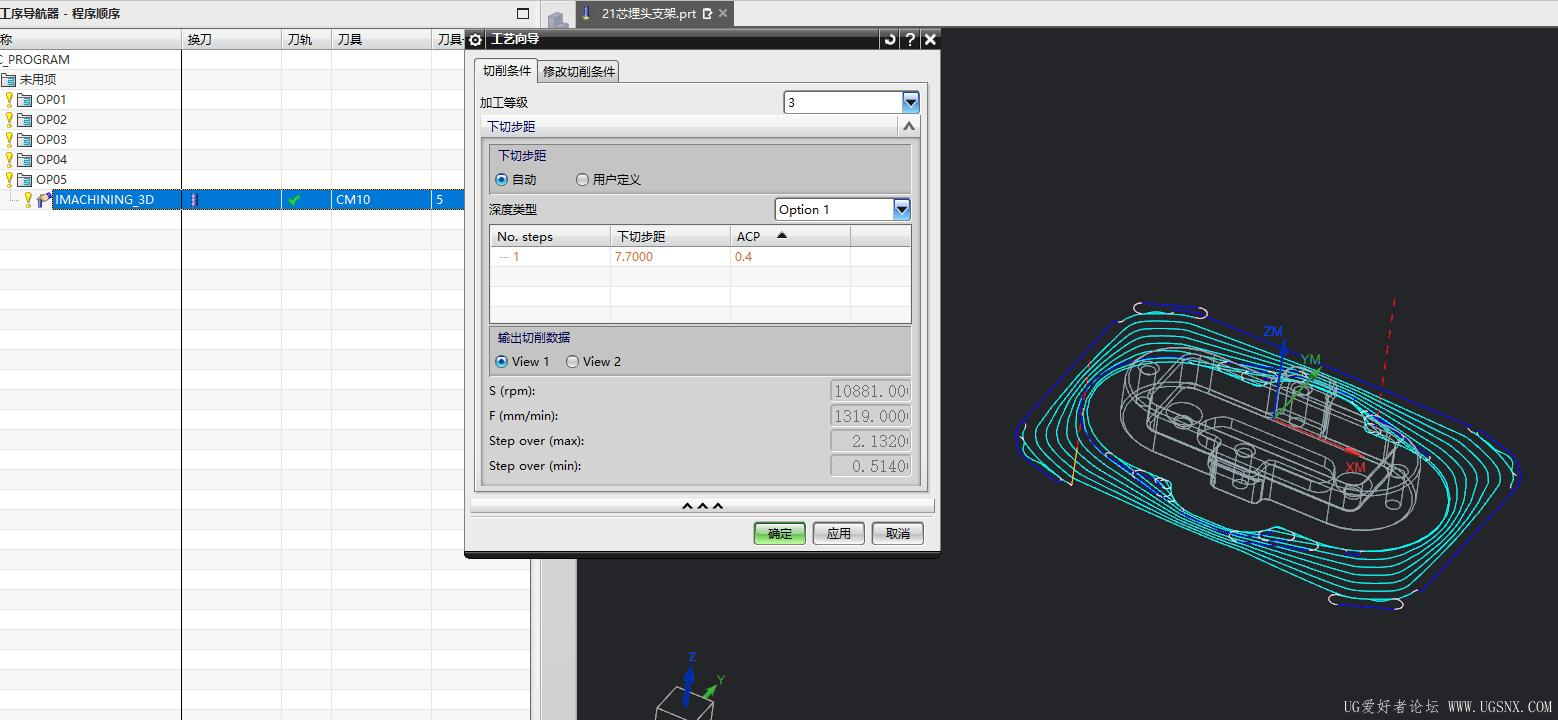The image size is (1558, 720).
Task: Open help via the question mark in 工艺向导
Action: tap(909, 39)
